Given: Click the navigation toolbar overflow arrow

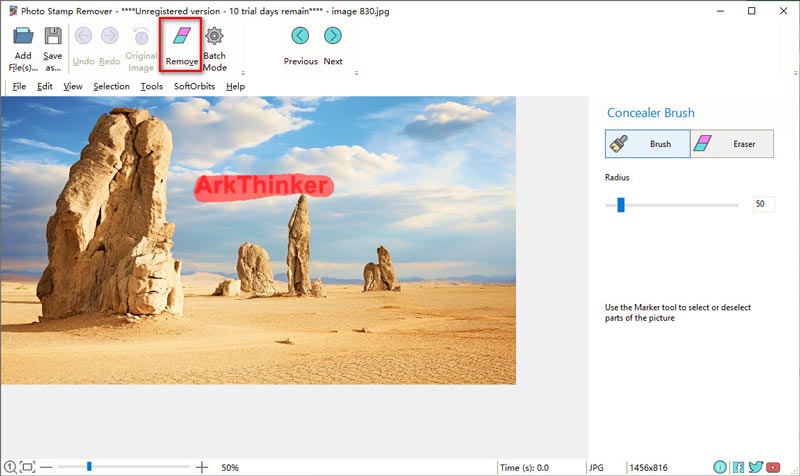Looking at the screenshot, I should pyautogui.click(x=356, y=73).
